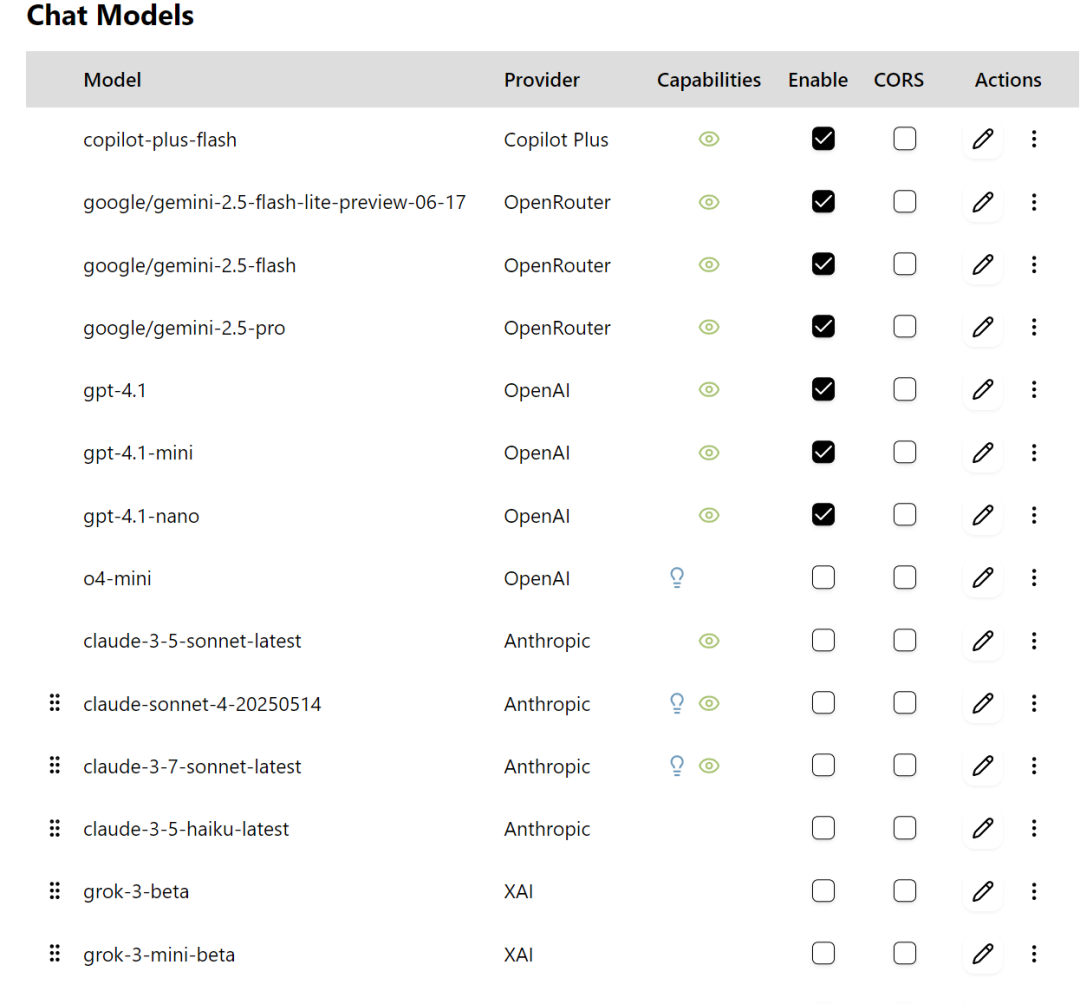This screenshot has width=1080, height=1004.
Task: Toggle CORS checkbox for claude-3-5-haiku-latest
Action: click(904, 828)
